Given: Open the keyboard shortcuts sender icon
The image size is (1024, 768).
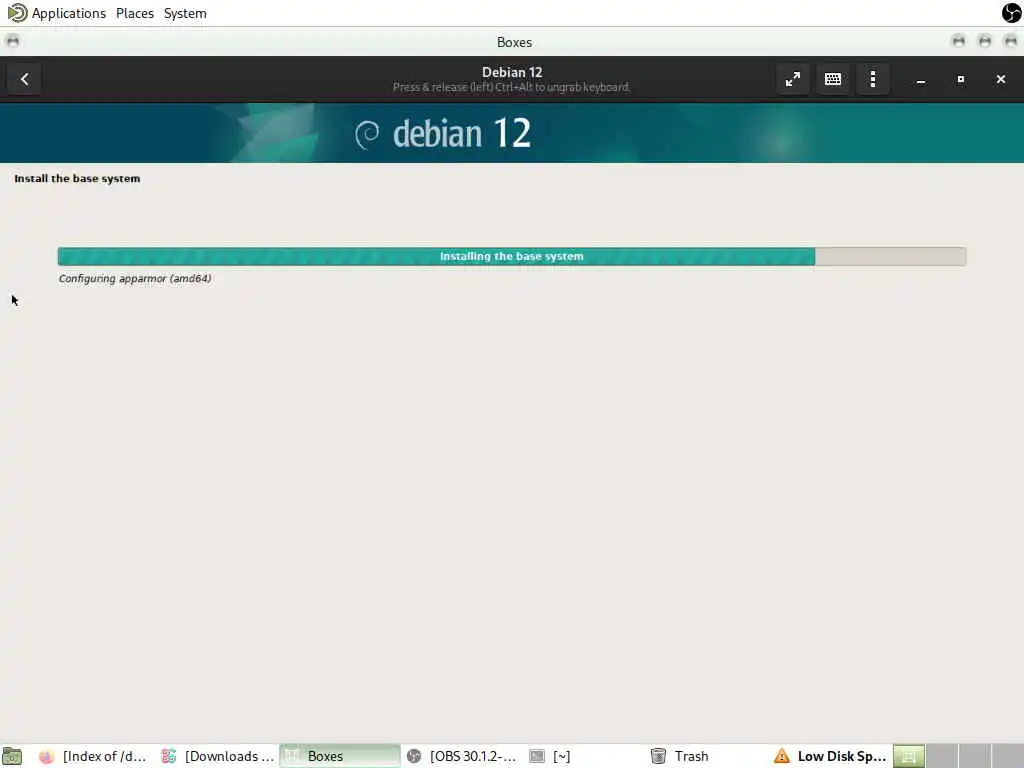Looking at the screenshot, I should point(833,79).
